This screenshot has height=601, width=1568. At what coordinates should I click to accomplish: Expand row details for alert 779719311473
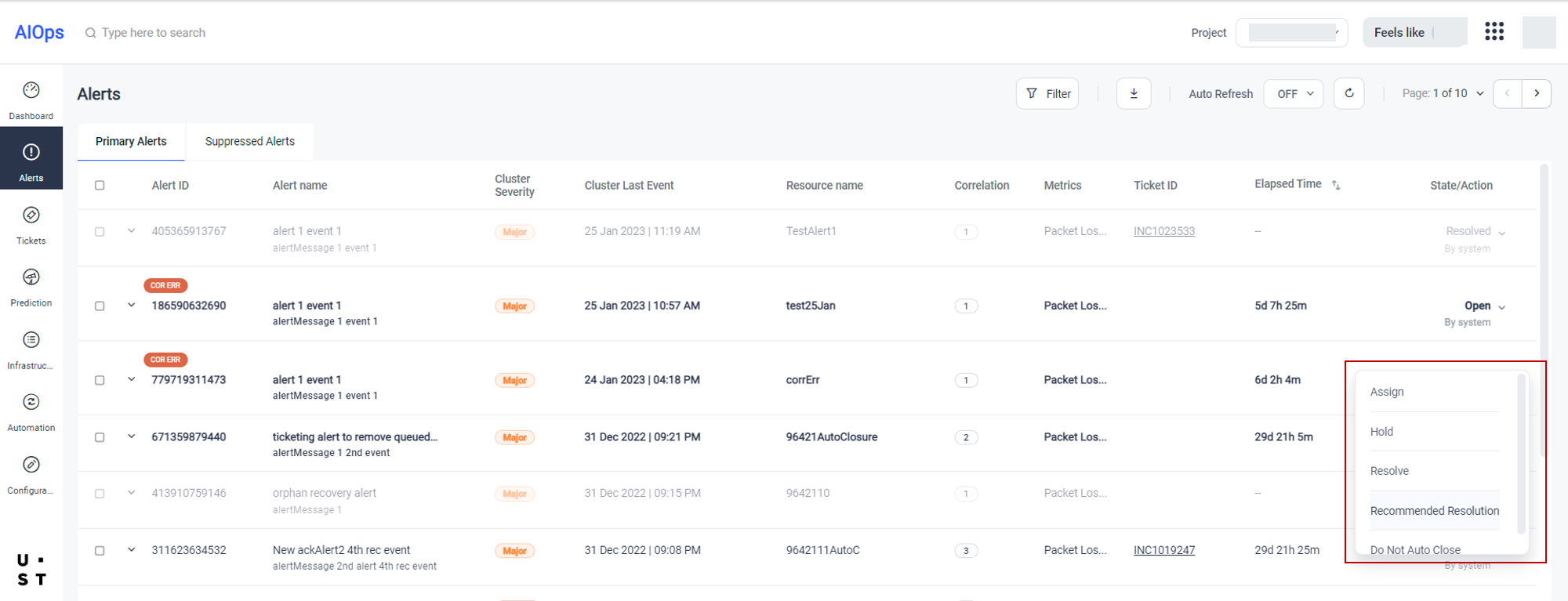[132, 379]
